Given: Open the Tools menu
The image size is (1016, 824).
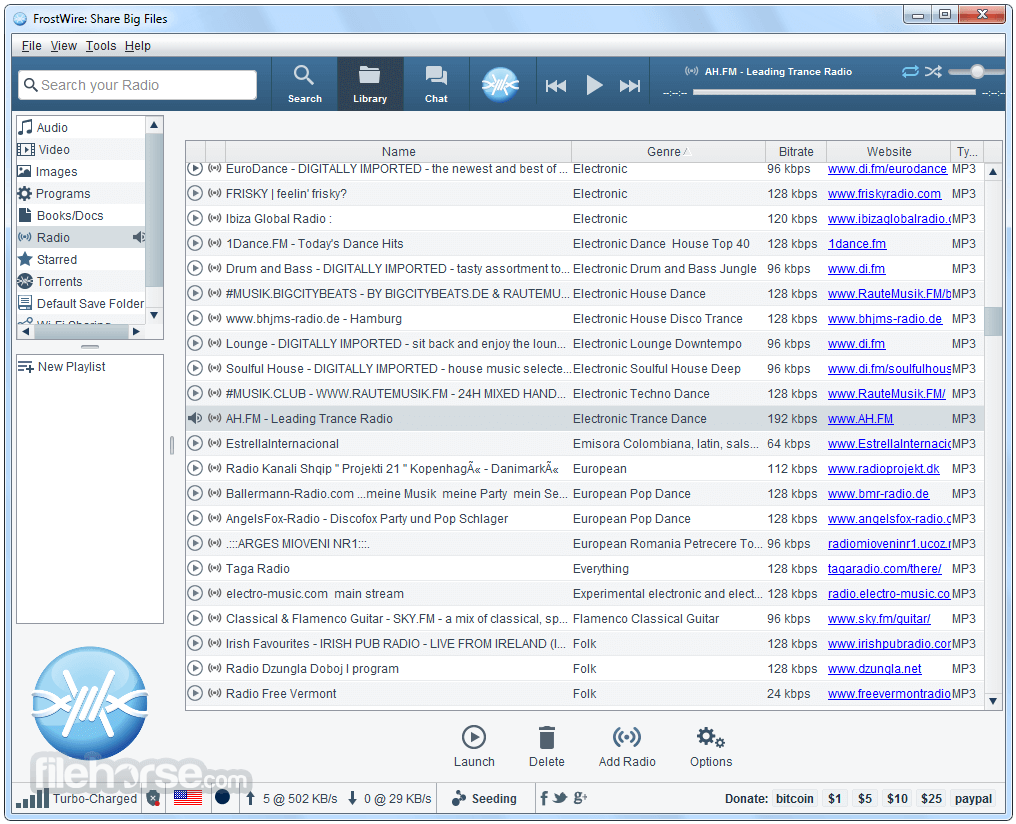Looking at the screenshot, I should (x=101, y=45).
